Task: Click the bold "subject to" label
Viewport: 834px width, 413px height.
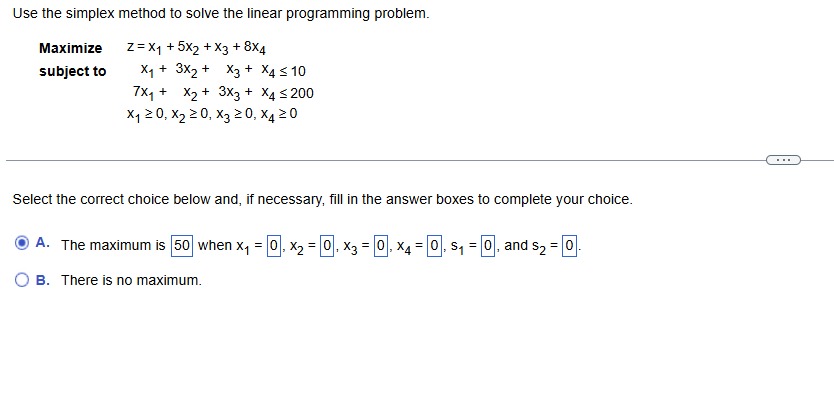Action: click(72, 71)
